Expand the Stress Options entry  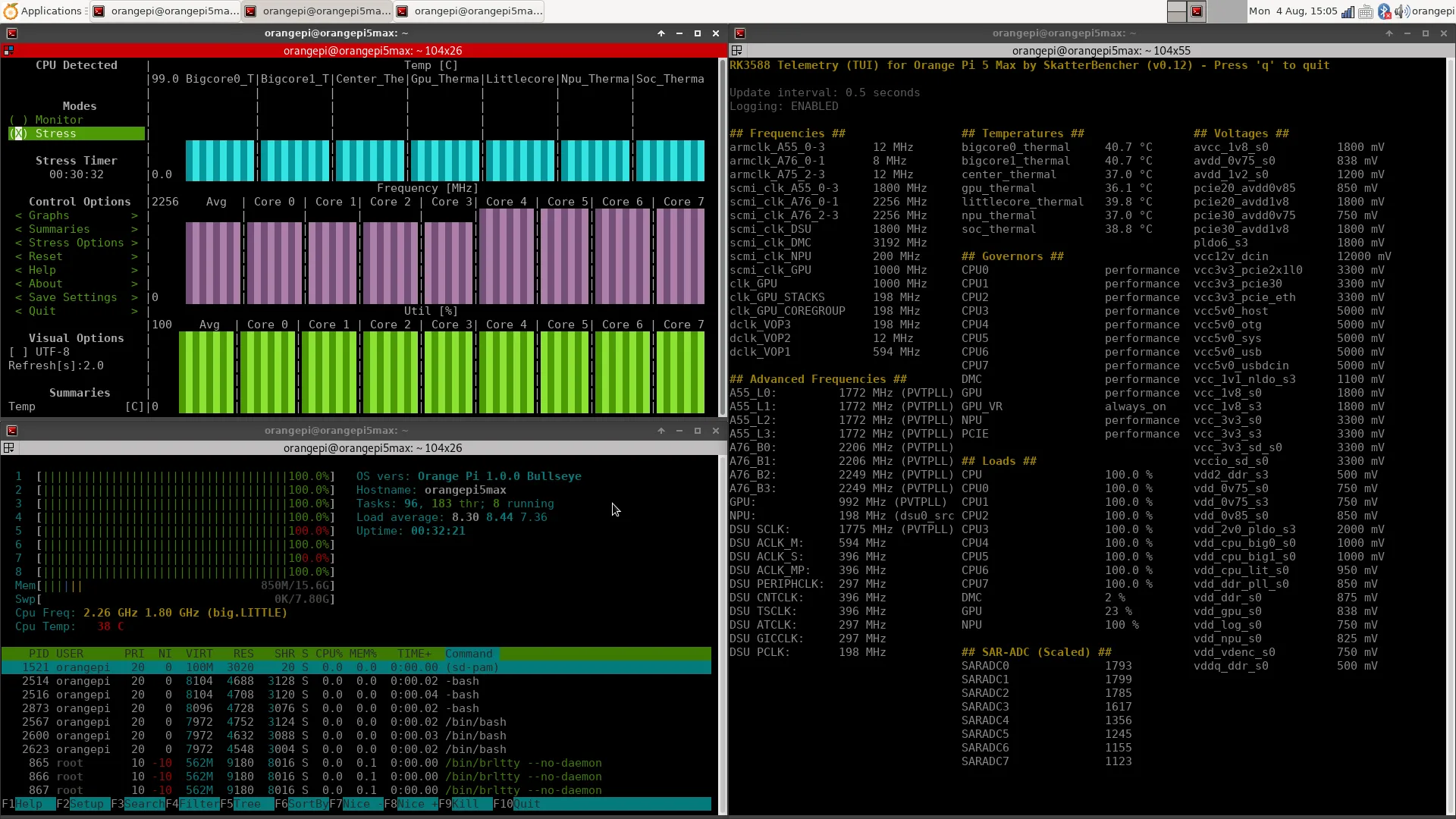(x=76, y=243)
